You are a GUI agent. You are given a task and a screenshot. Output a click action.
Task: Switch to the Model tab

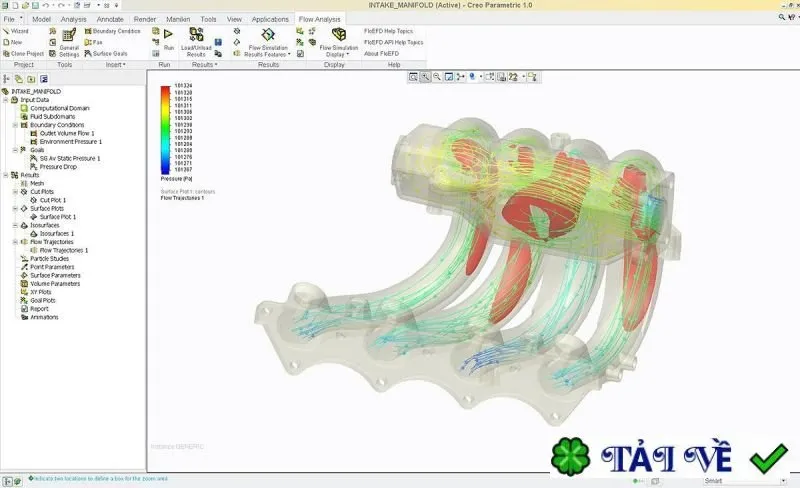click(x=41, y=19)
